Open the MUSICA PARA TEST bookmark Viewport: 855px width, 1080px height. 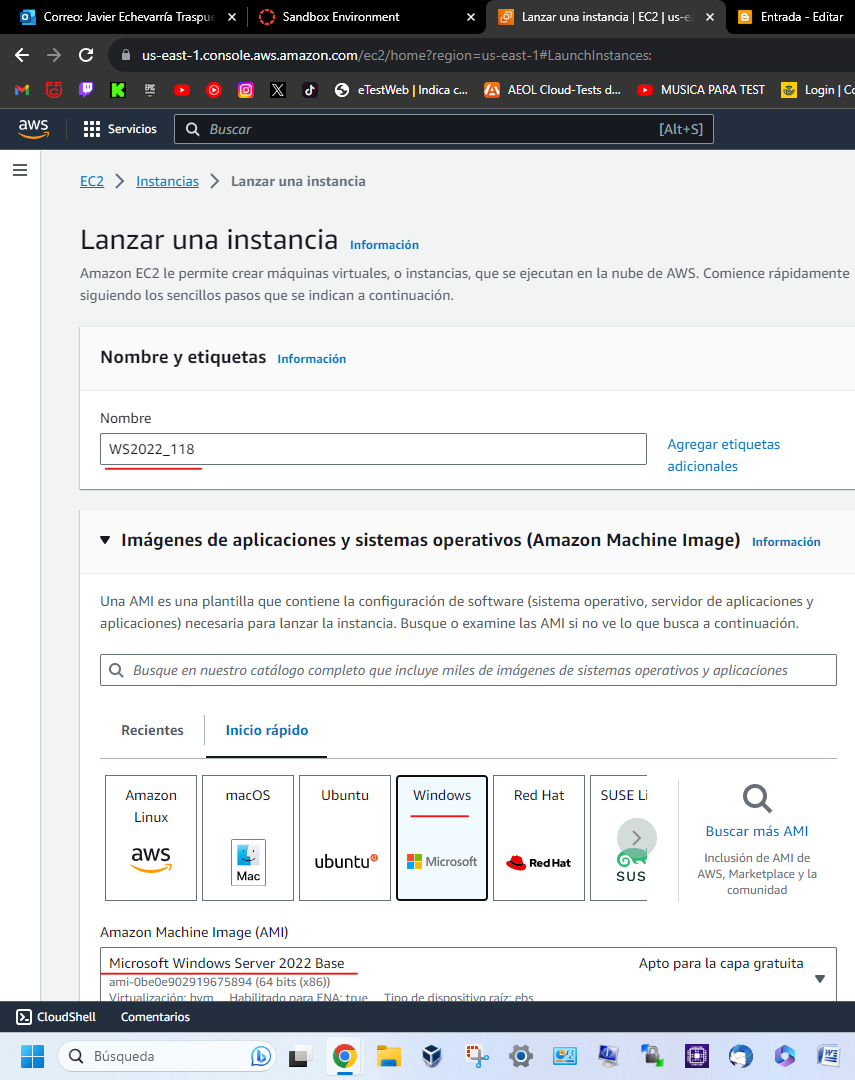tap(701, 90)
